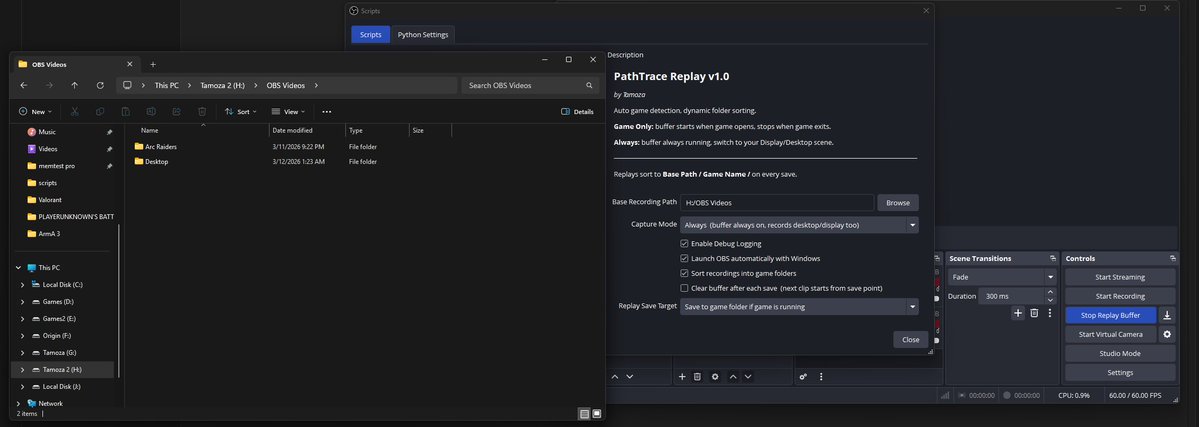
Task: Close the Scripts dialog with Close button
Action: pos(911,340)
